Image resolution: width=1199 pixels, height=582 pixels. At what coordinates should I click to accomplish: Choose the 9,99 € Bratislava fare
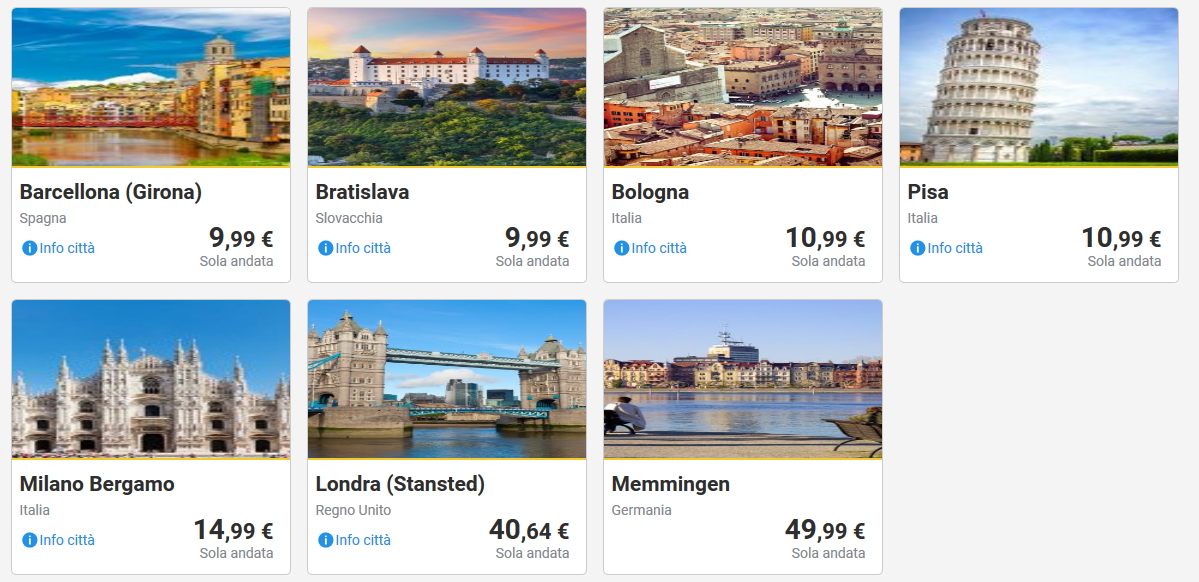tap(536, 239)
